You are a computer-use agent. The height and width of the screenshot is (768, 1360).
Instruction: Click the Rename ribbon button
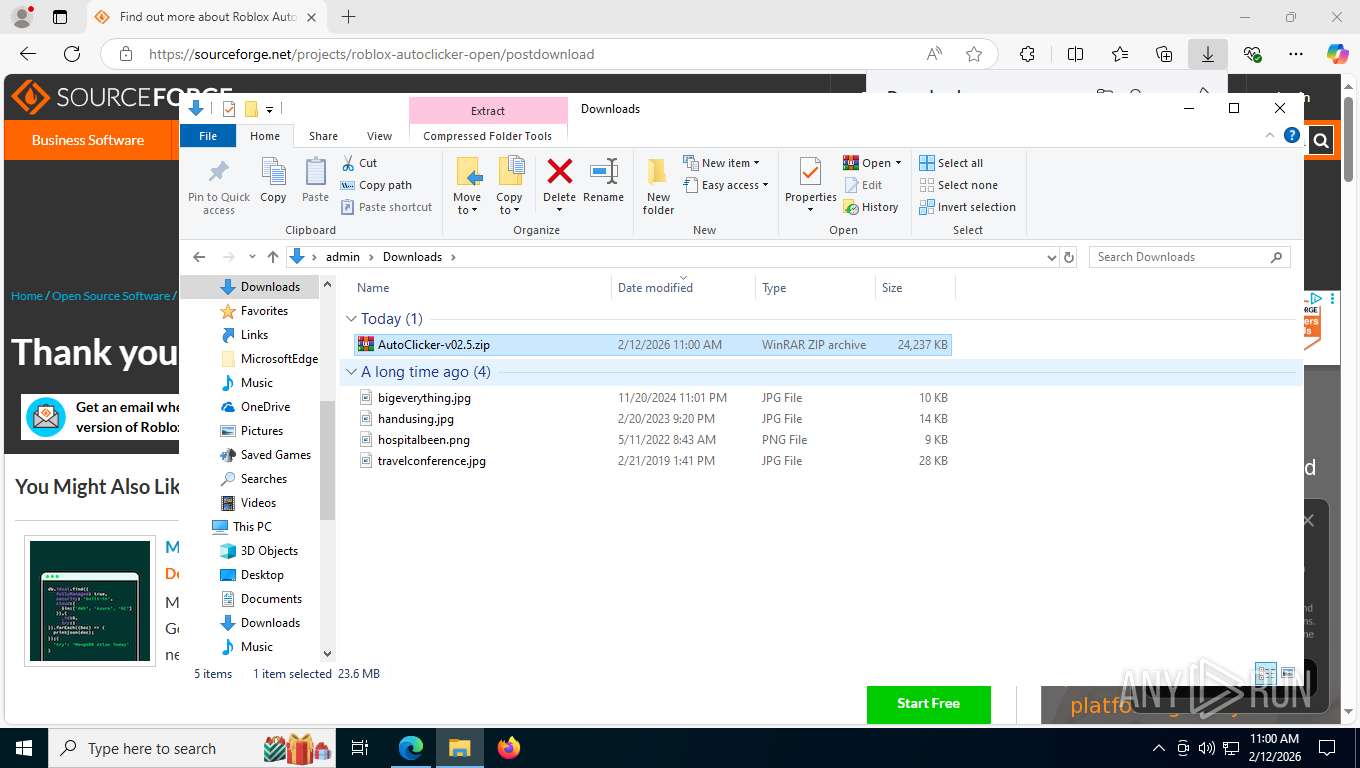coord(603,181)
